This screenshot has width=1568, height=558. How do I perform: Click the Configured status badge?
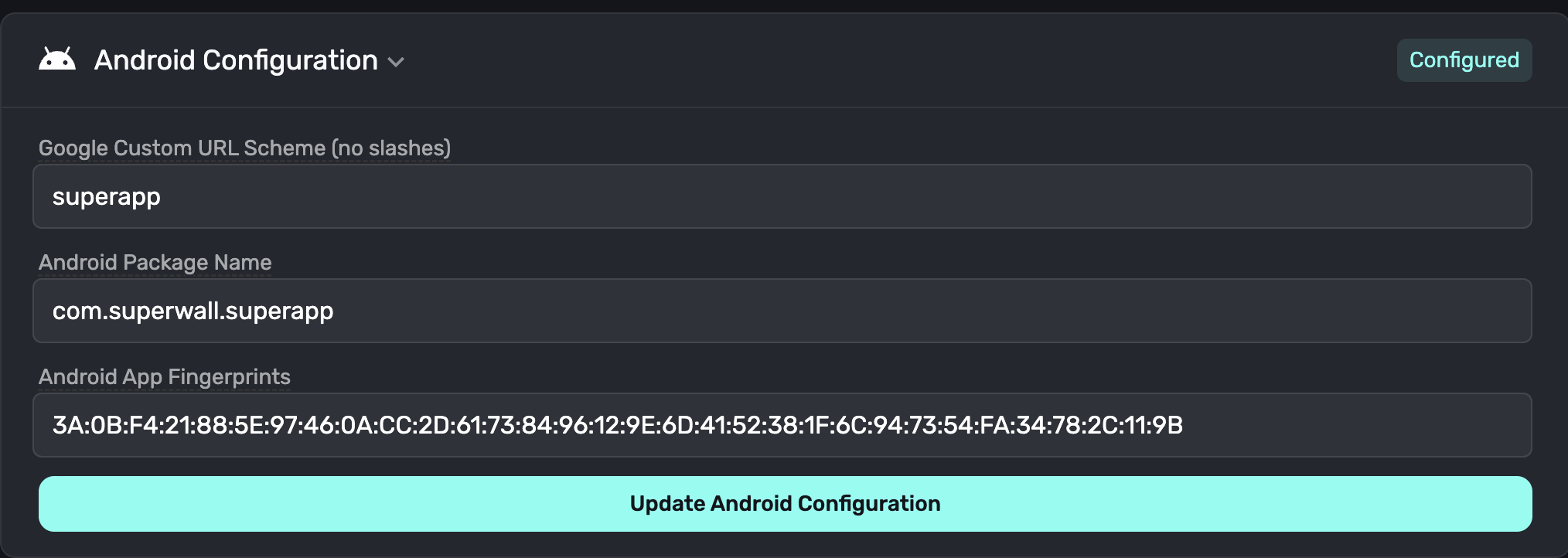pyautogui.click(x=1464, y=60)
